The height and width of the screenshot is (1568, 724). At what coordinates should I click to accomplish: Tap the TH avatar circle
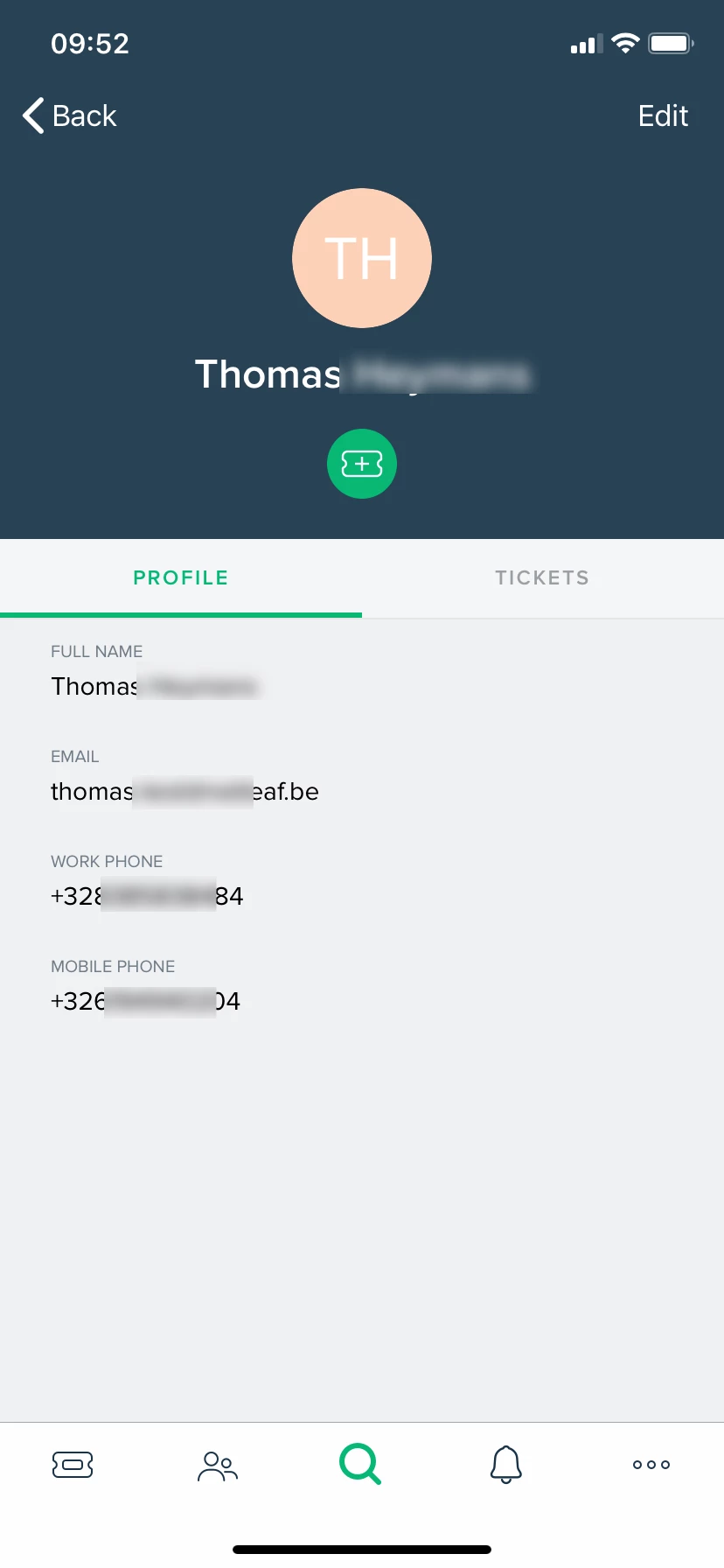click(362, 258)
